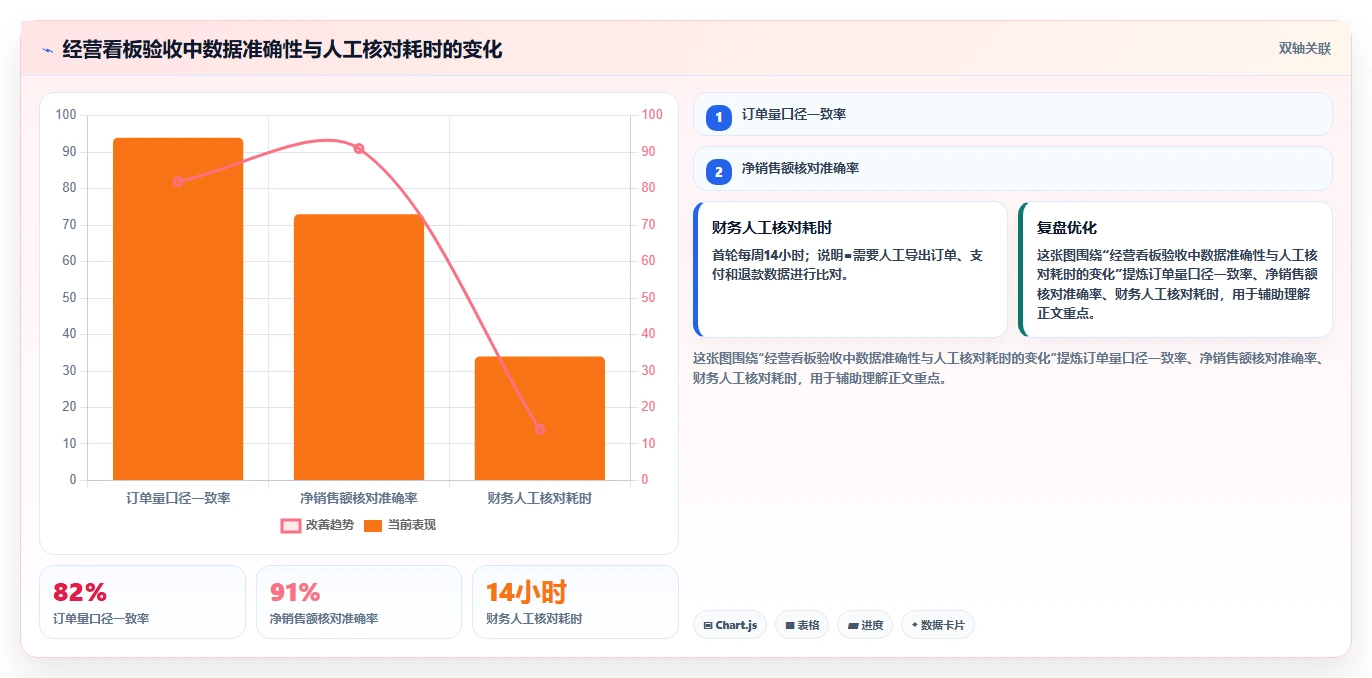Screen dimensions: 1372x678
Task: Click the icon inside the 进度 tag
Action: point(853,626)
